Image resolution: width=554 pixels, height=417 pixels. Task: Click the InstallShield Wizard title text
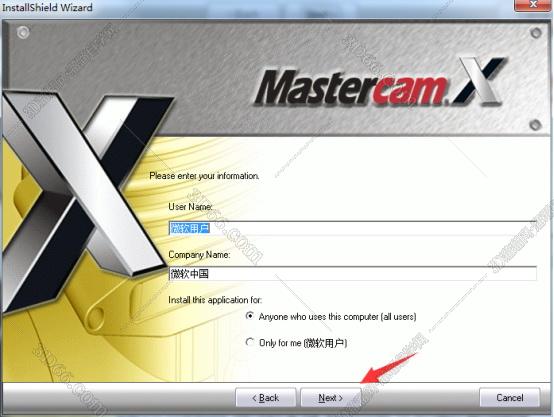47,7
